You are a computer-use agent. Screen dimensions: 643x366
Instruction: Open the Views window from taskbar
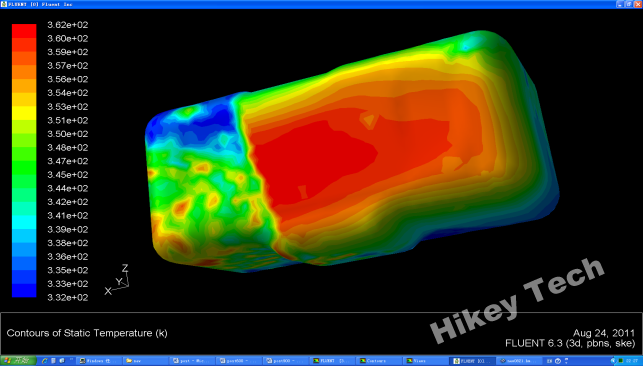425,361
